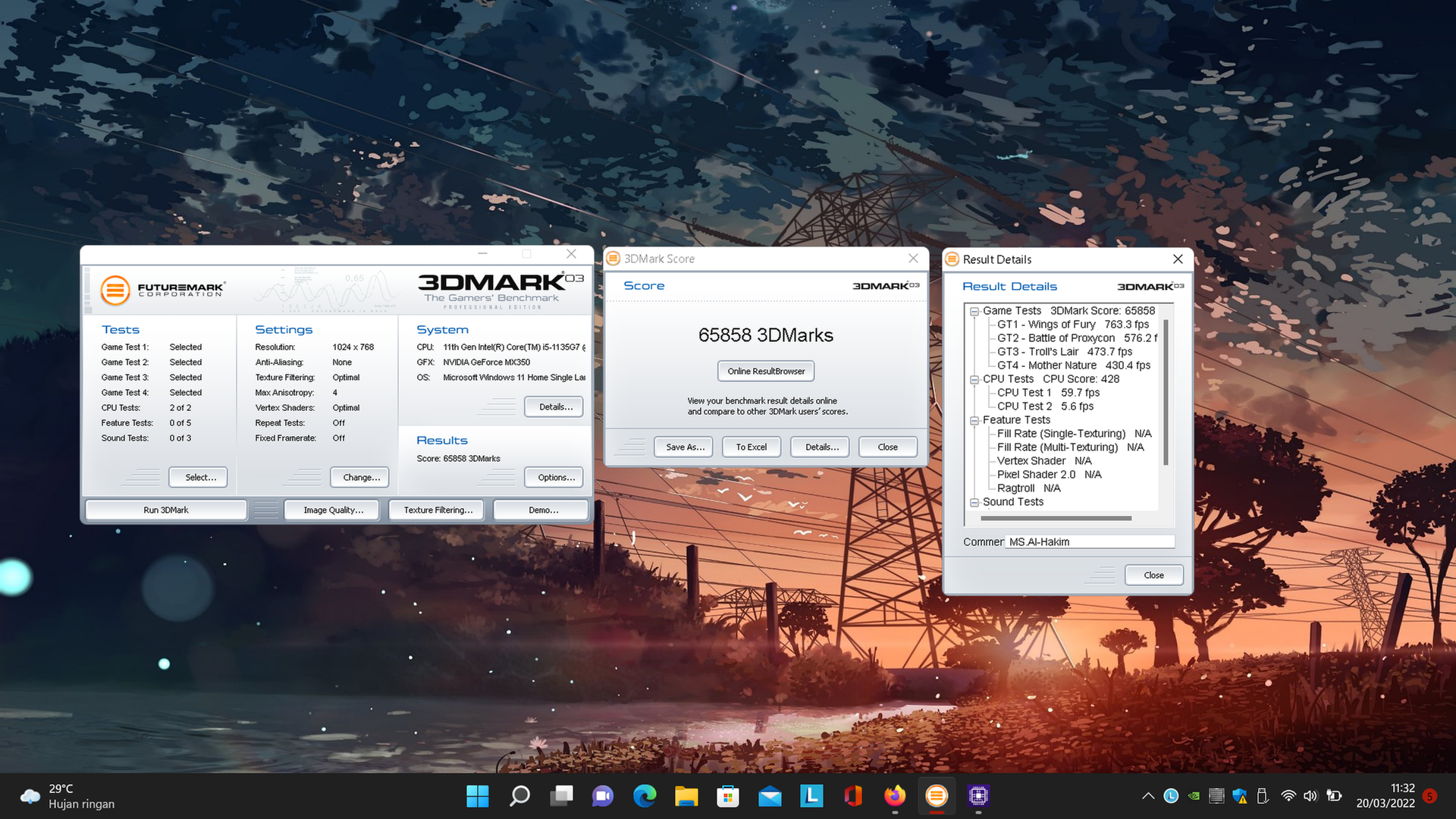Click the Online ResultBrowser button
Viewport: 1456px width, 819px height.
point(766,372)
